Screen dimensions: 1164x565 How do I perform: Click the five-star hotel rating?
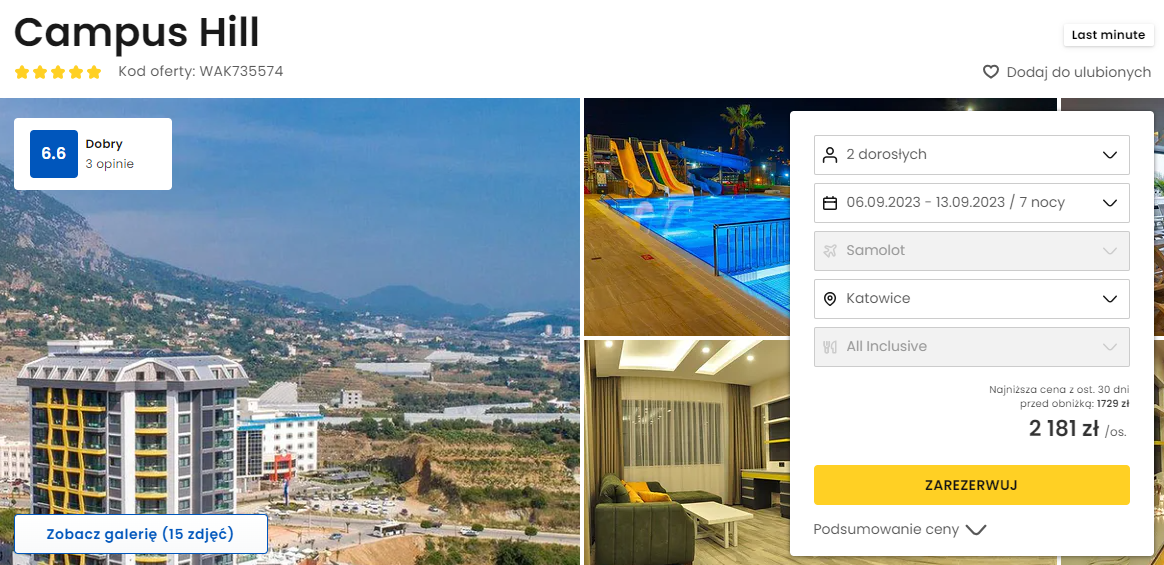point(58,72)
